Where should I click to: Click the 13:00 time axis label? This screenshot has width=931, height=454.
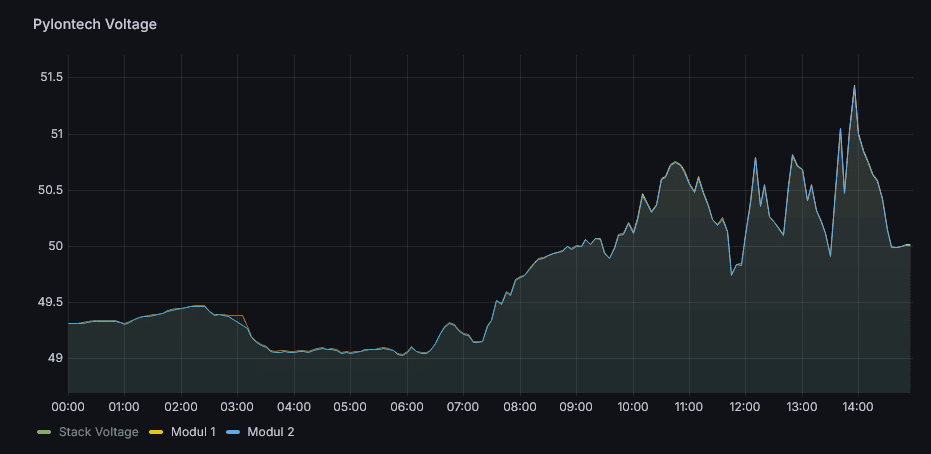[803, 407]
